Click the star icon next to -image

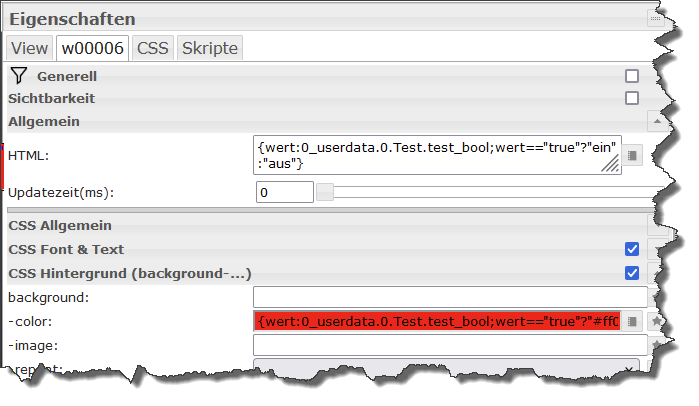[656, 345]
